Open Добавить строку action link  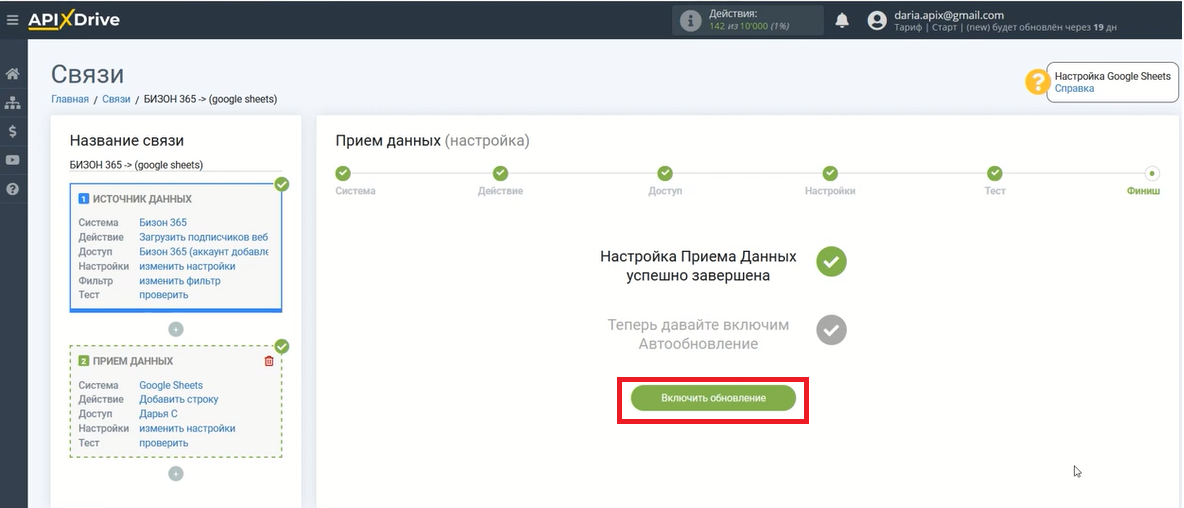pyautogui.click(x=179, y=399)
